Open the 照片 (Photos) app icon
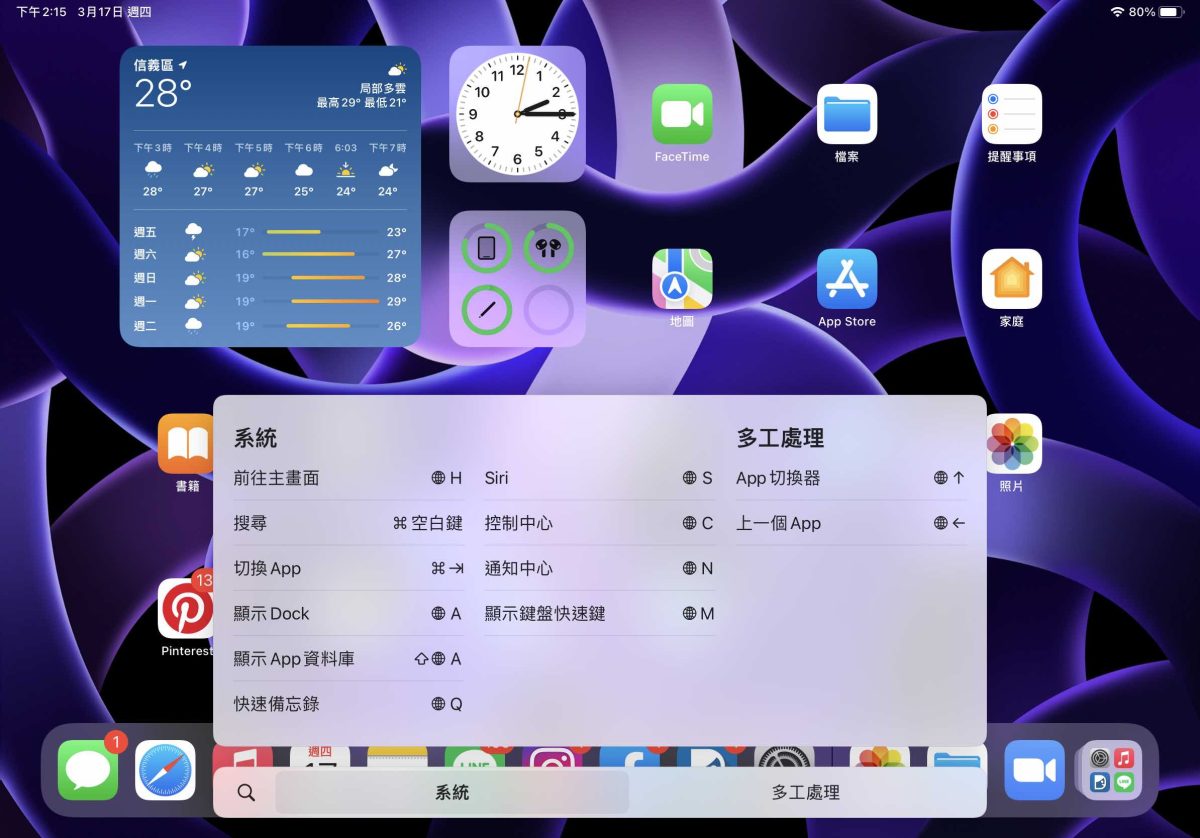Image resolution: width=1200 pixels, height=838 pixels. point(1012,444)
